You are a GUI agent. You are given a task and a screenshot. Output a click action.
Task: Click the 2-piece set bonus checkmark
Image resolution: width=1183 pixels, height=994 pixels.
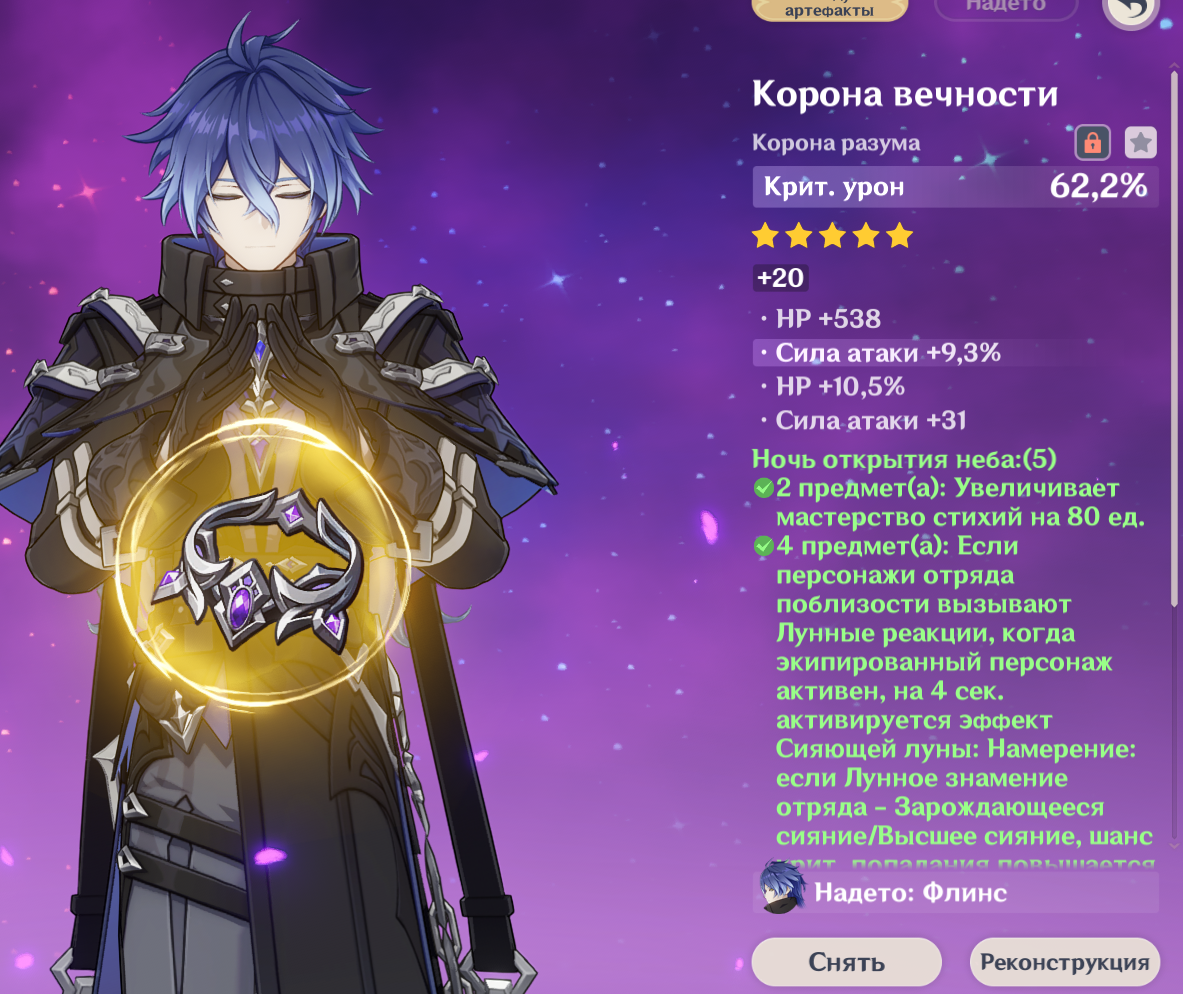pyautogui.click(x=764, y=488)
